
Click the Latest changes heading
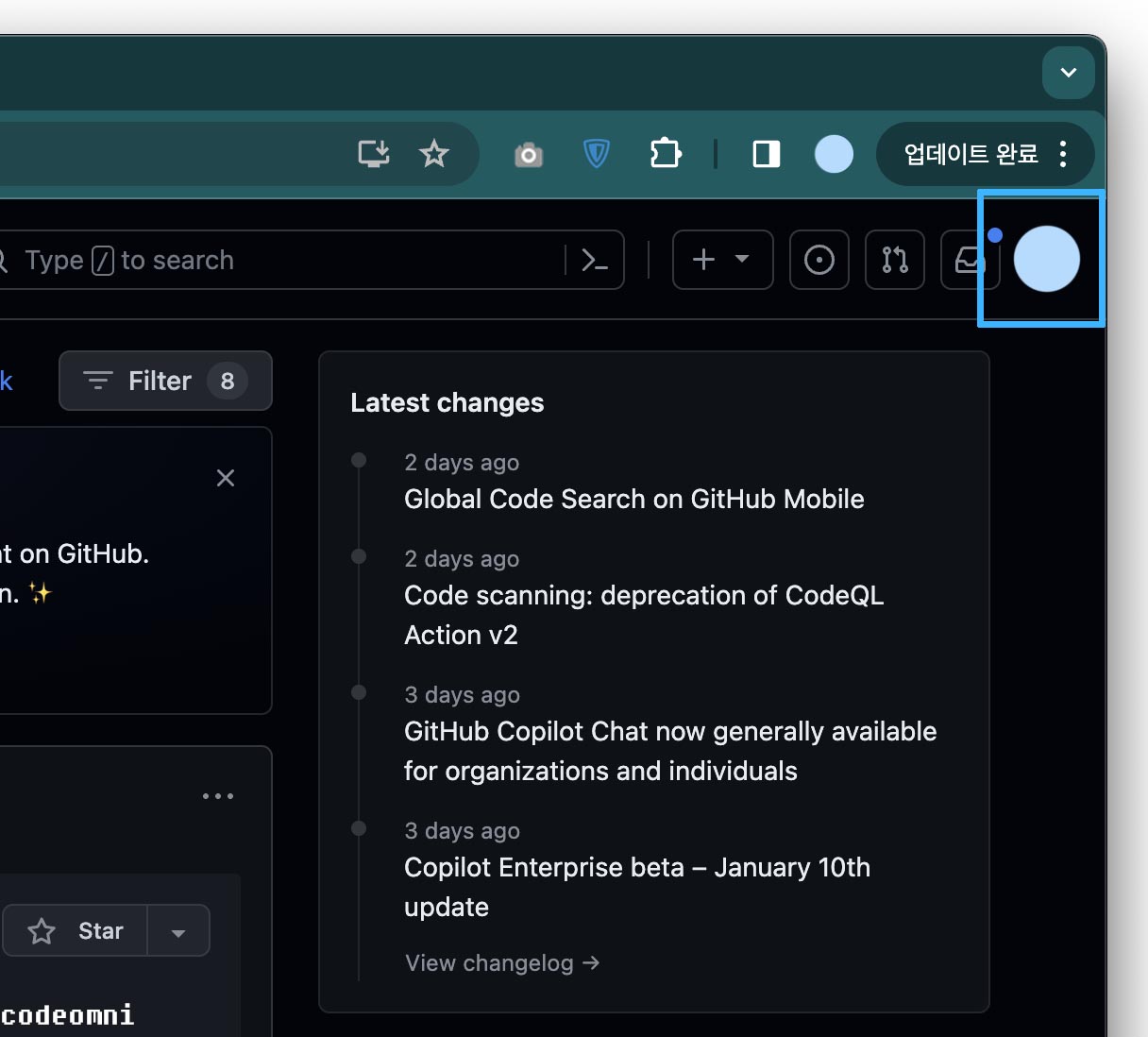click(447, 402)
